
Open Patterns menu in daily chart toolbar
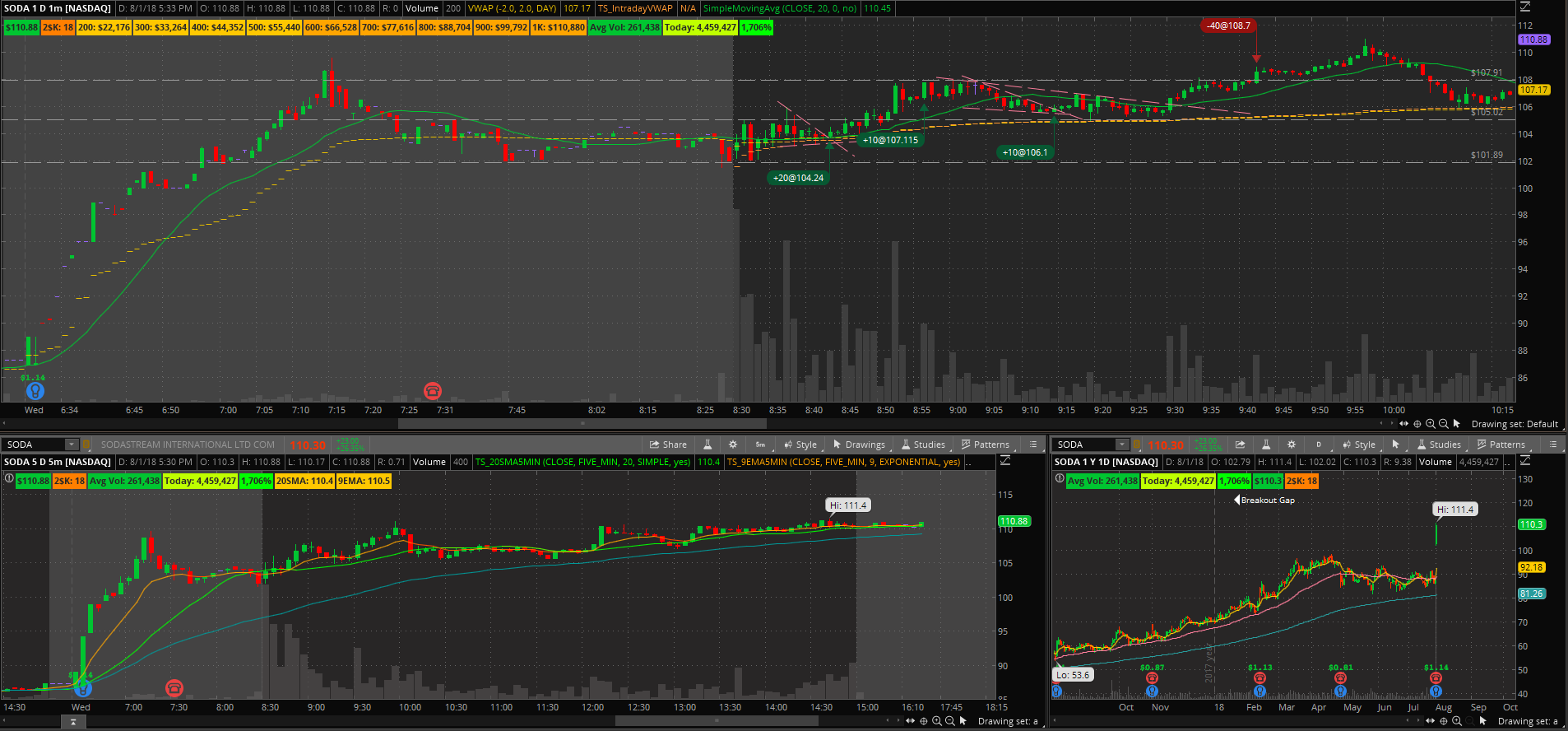(x=1501, y=445)
